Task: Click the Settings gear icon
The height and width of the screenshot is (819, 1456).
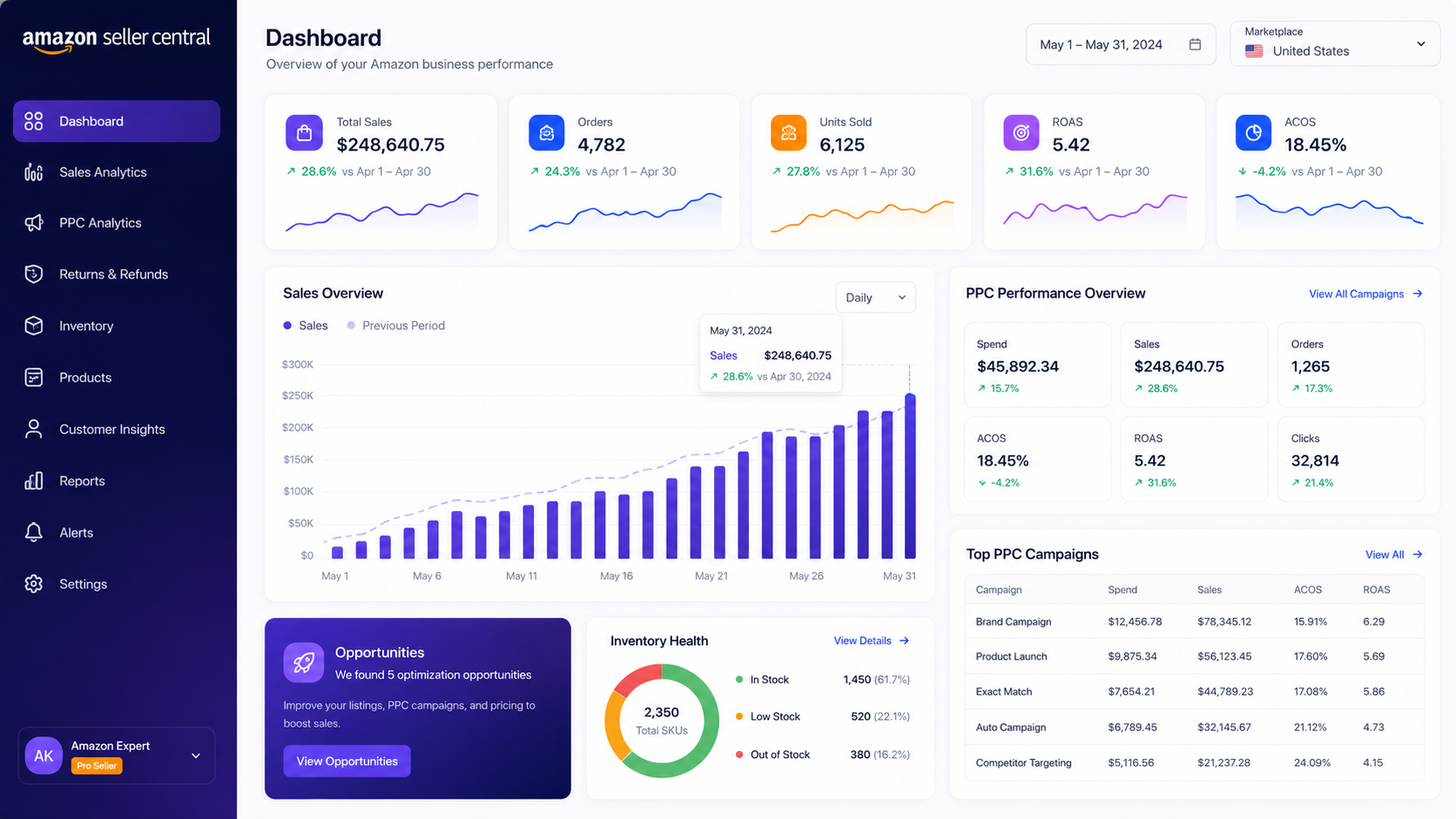Action: 34,584
